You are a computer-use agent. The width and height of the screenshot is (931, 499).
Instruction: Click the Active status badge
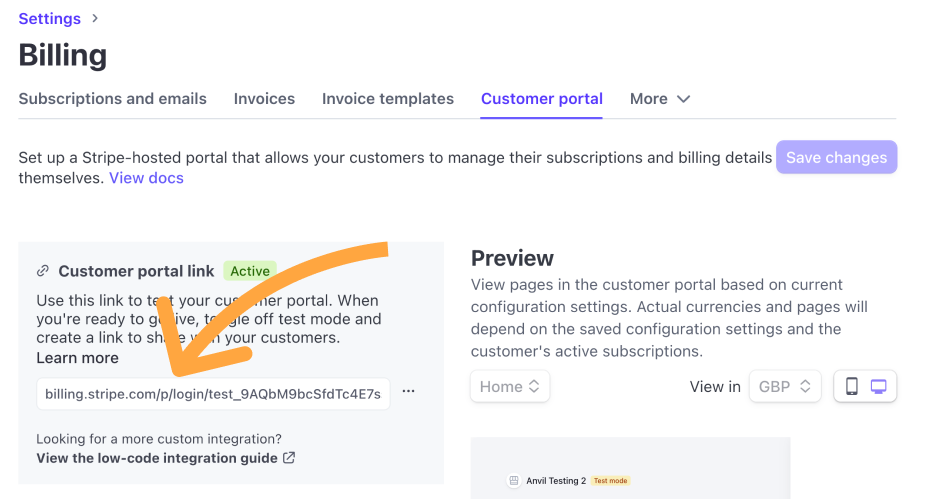click(x=250, y=271)
